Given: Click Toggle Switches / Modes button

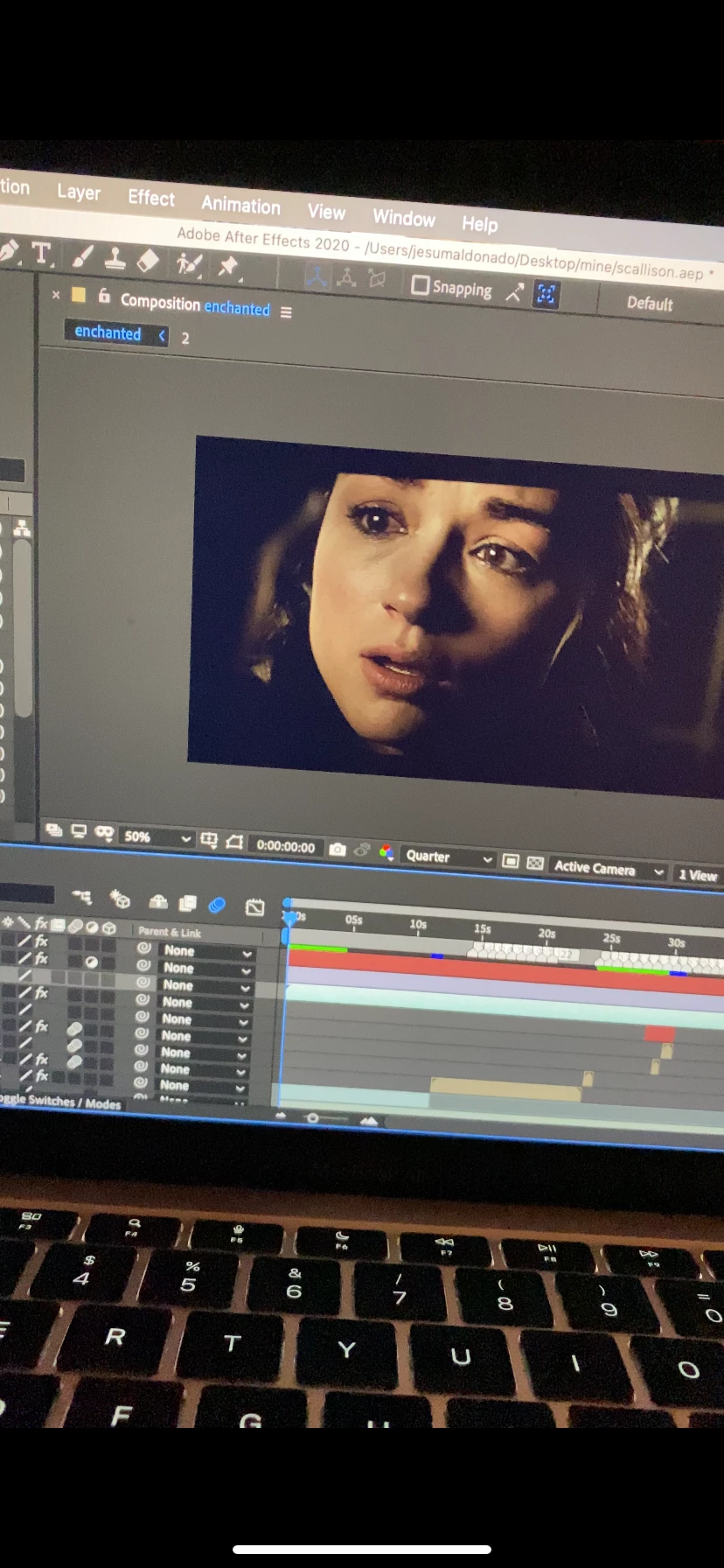Looking at the screenshot, I should (x=60, y=1102).
